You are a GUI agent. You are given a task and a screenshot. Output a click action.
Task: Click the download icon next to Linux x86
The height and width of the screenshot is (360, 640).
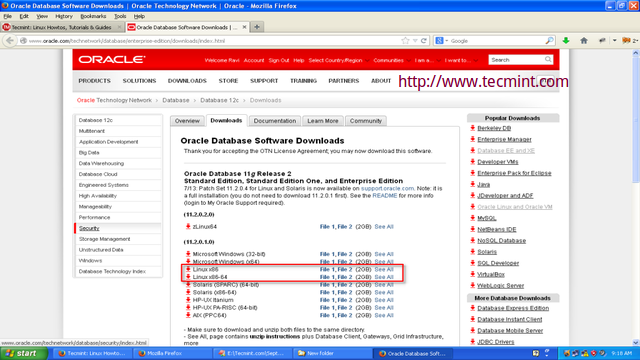click(188, 269)
